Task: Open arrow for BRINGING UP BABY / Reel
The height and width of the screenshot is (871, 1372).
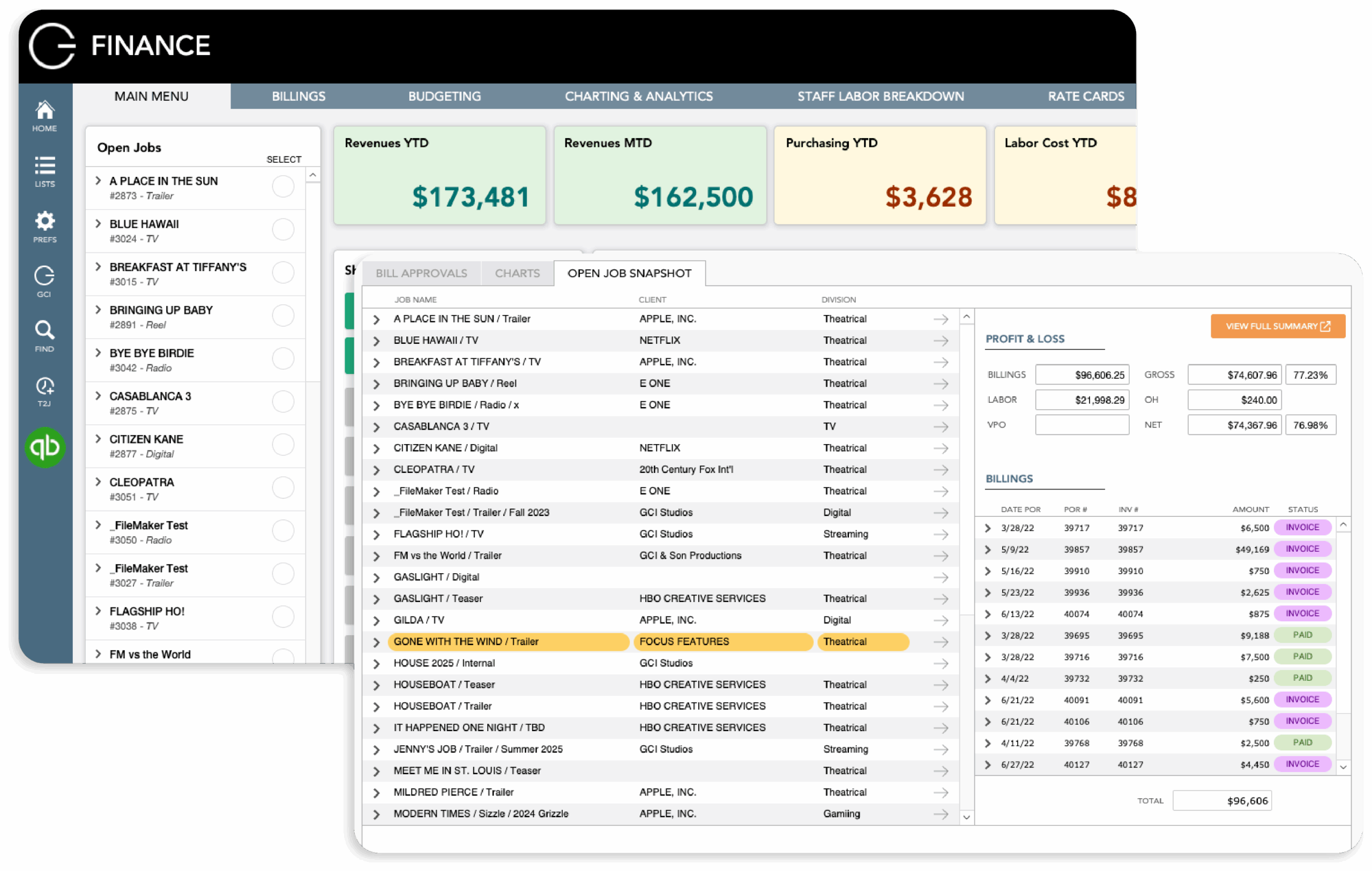Action: (x=941, y=384)
